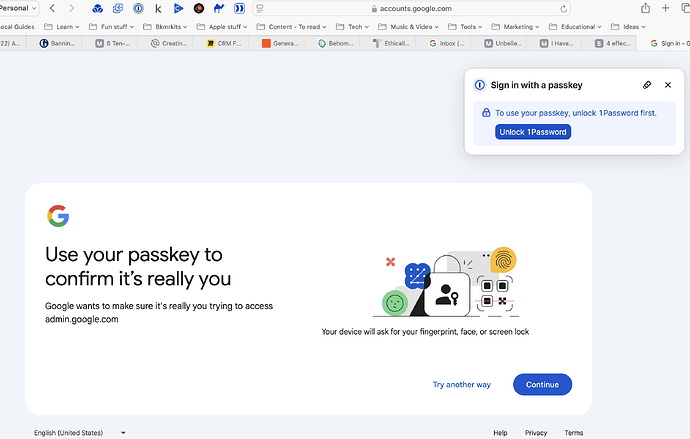Click the Try another way link
Screen dimensions: 690x439
click(462, 384)
